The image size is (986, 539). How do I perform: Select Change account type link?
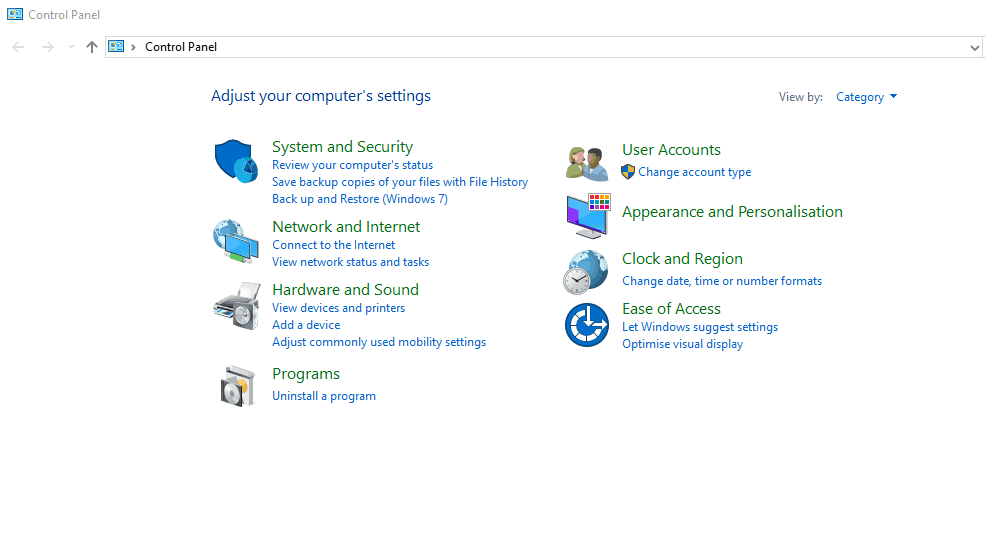click(x=694, y=172)
